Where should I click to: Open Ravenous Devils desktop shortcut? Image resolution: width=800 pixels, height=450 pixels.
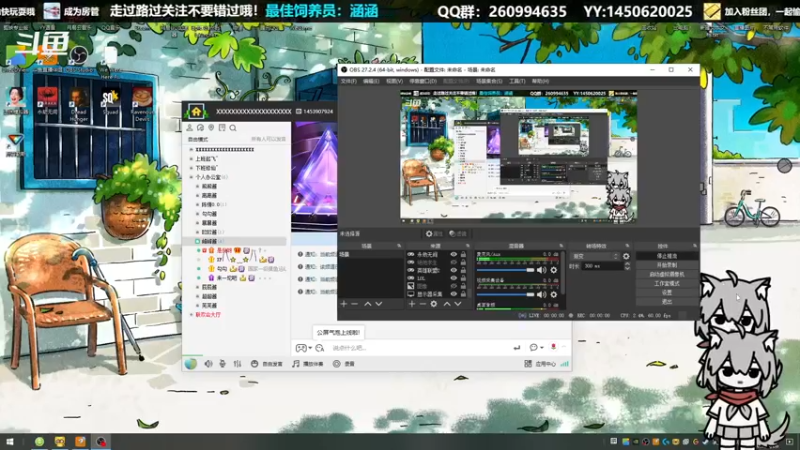pyautogui.click(x=142, y=105)
